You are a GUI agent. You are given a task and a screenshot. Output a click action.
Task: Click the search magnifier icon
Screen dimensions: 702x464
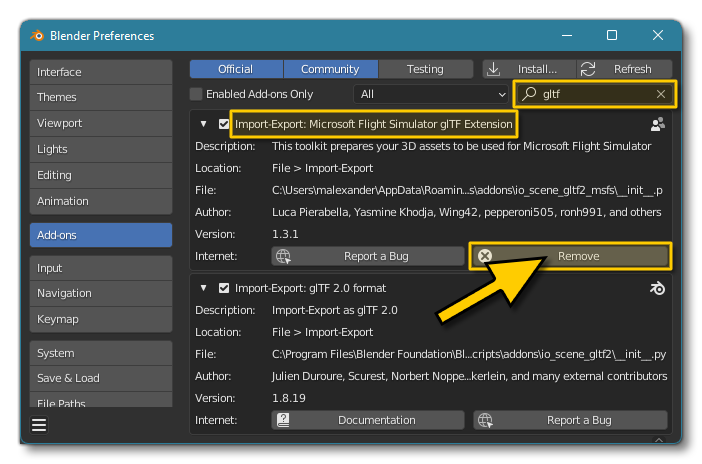tap(529, 94)
